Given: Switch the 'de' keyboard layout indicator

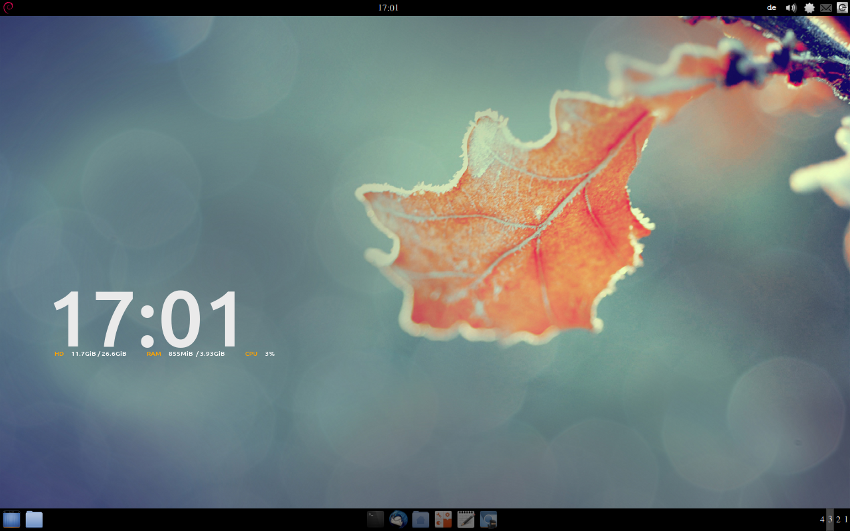Looking at the screenshot, I should [771, 7].
